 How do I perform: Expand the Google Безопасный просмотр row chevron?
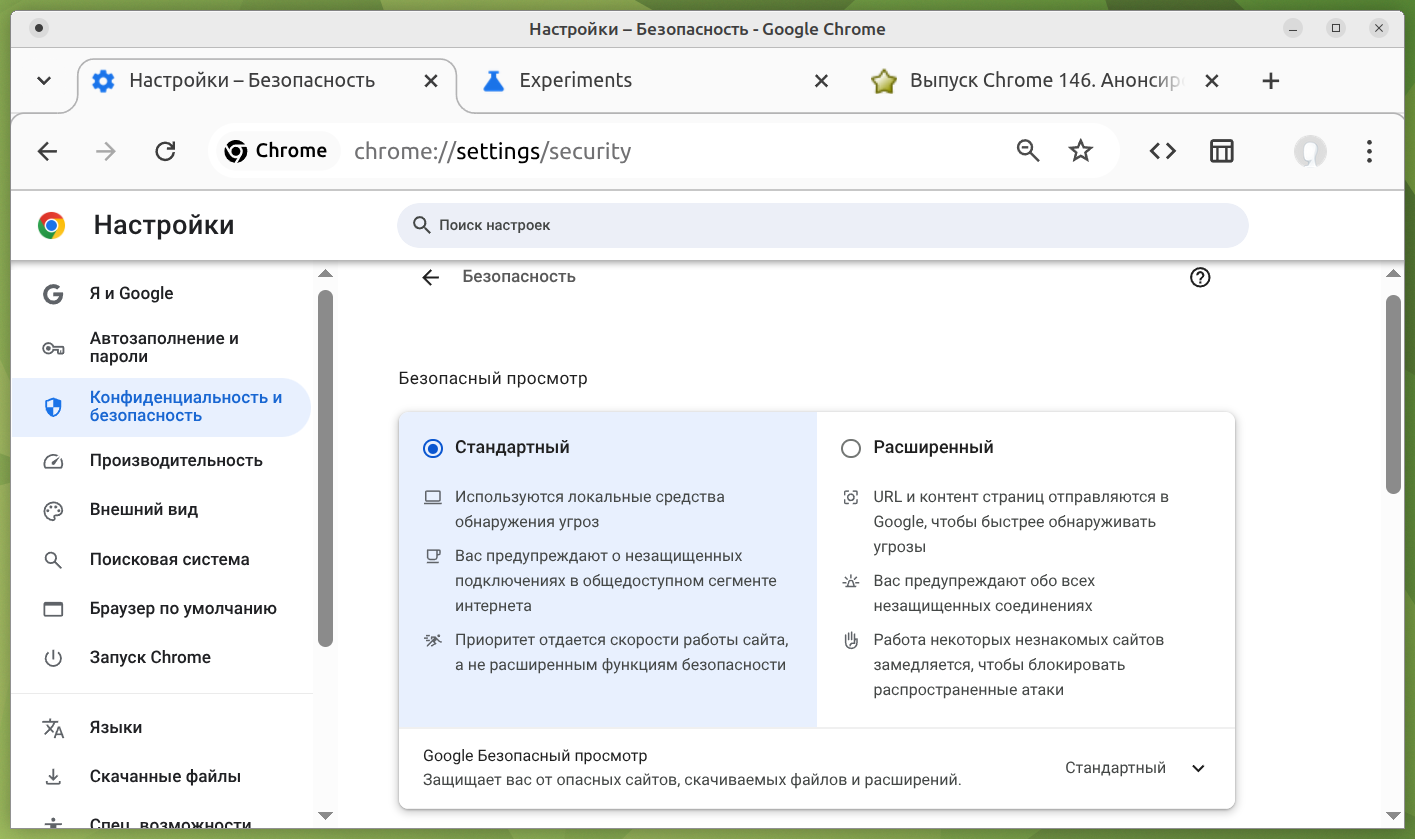[x=1198, y=768]
